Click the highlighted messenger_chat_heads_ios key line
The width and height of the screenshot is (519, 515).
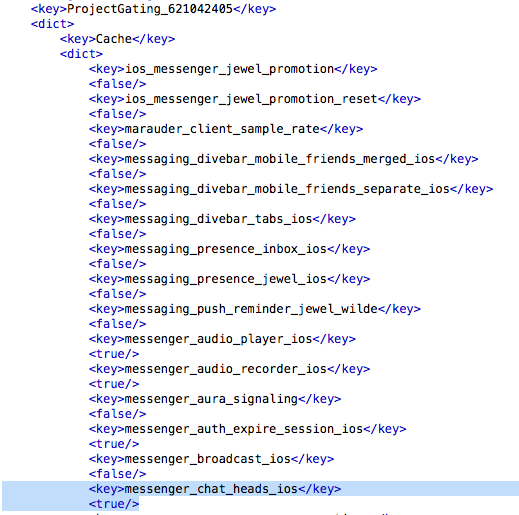pyautogui.click(x=215, y=489)
